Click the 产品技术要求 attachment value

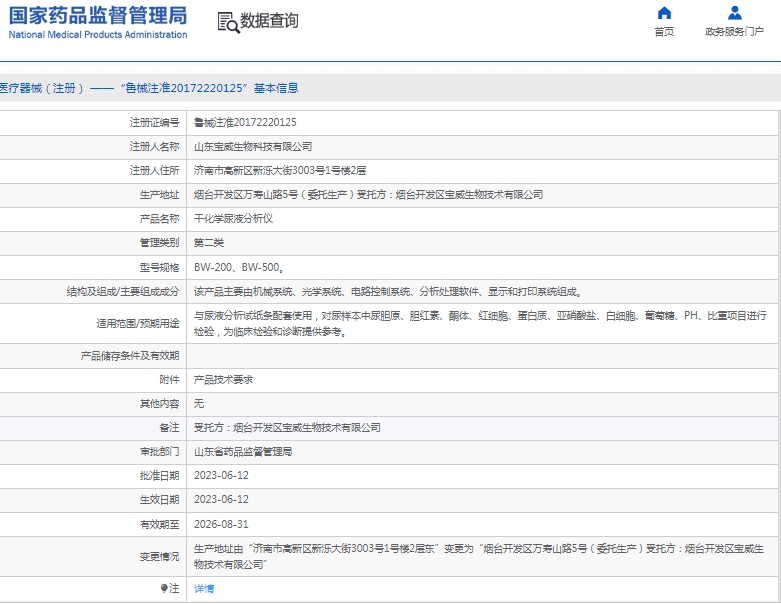(x=223, y=379)
